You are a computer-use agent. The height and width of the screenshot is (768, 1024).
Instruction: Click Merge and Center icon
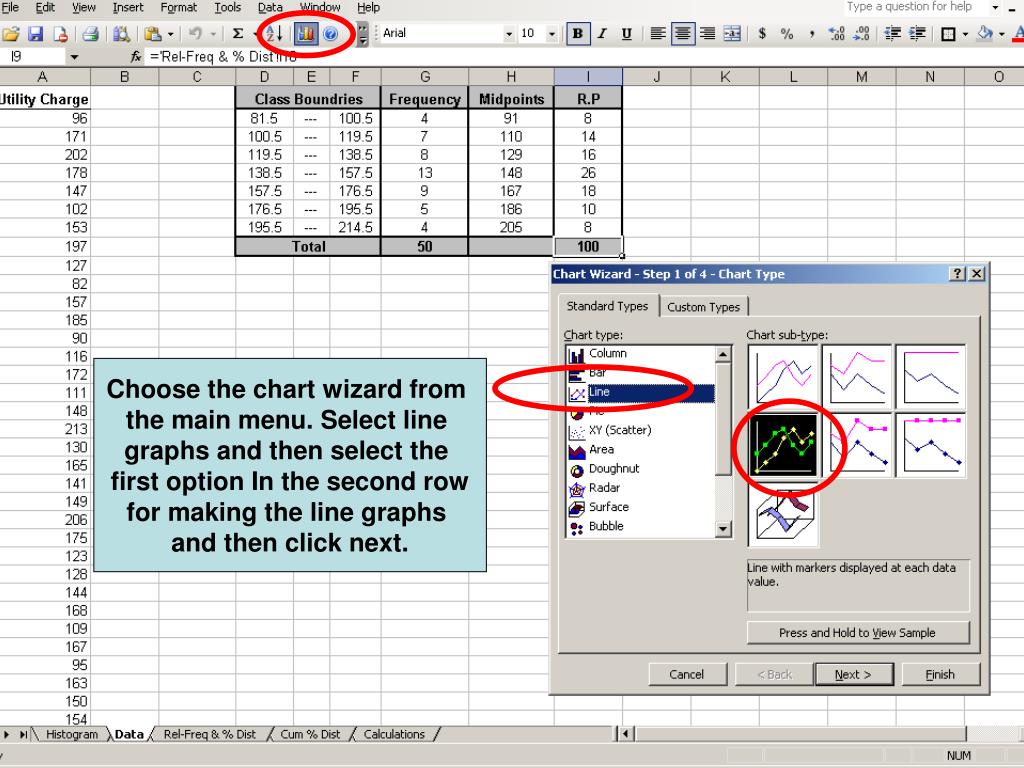pyautogui.click(x=732, y=33)
